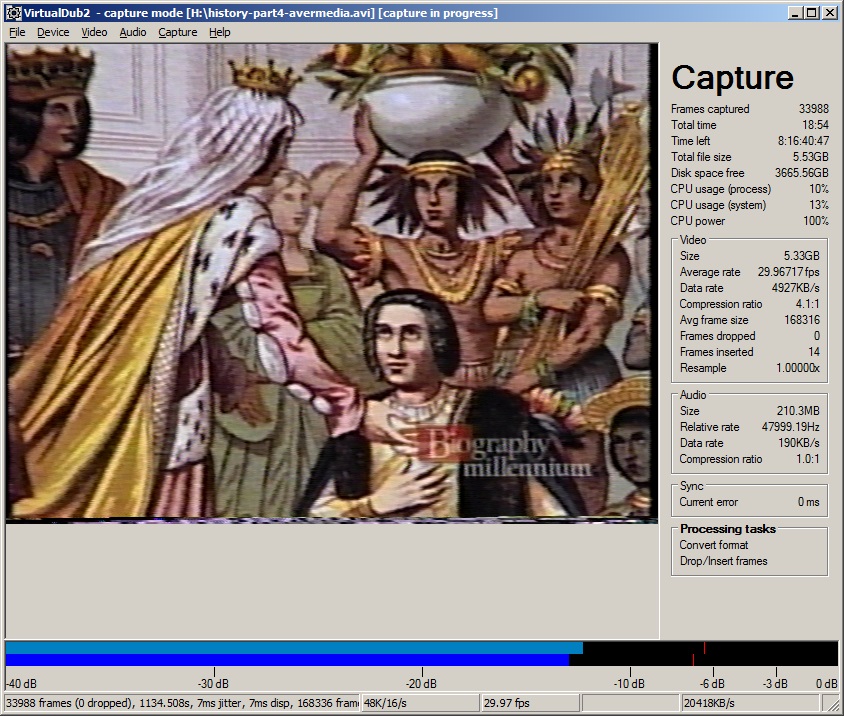Open the Device menu
Viewport: 844px width, 716px height.
(53, 32)
